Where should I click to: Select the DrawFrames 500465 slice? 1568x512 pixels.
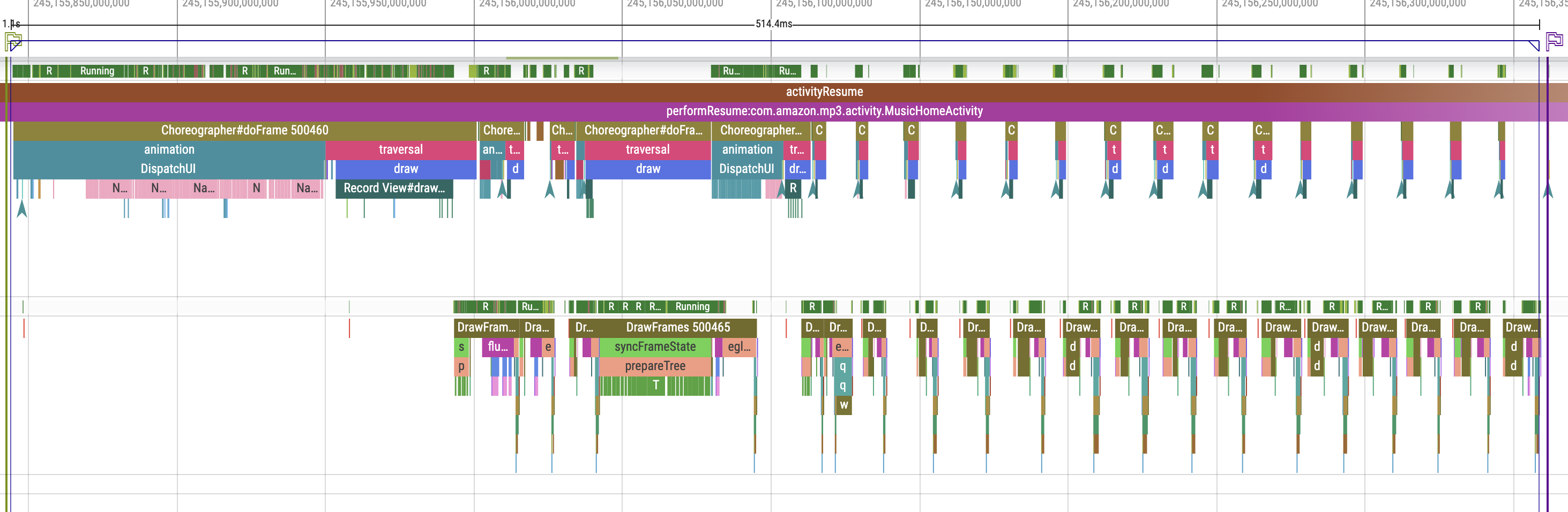(x=677, y=327)
